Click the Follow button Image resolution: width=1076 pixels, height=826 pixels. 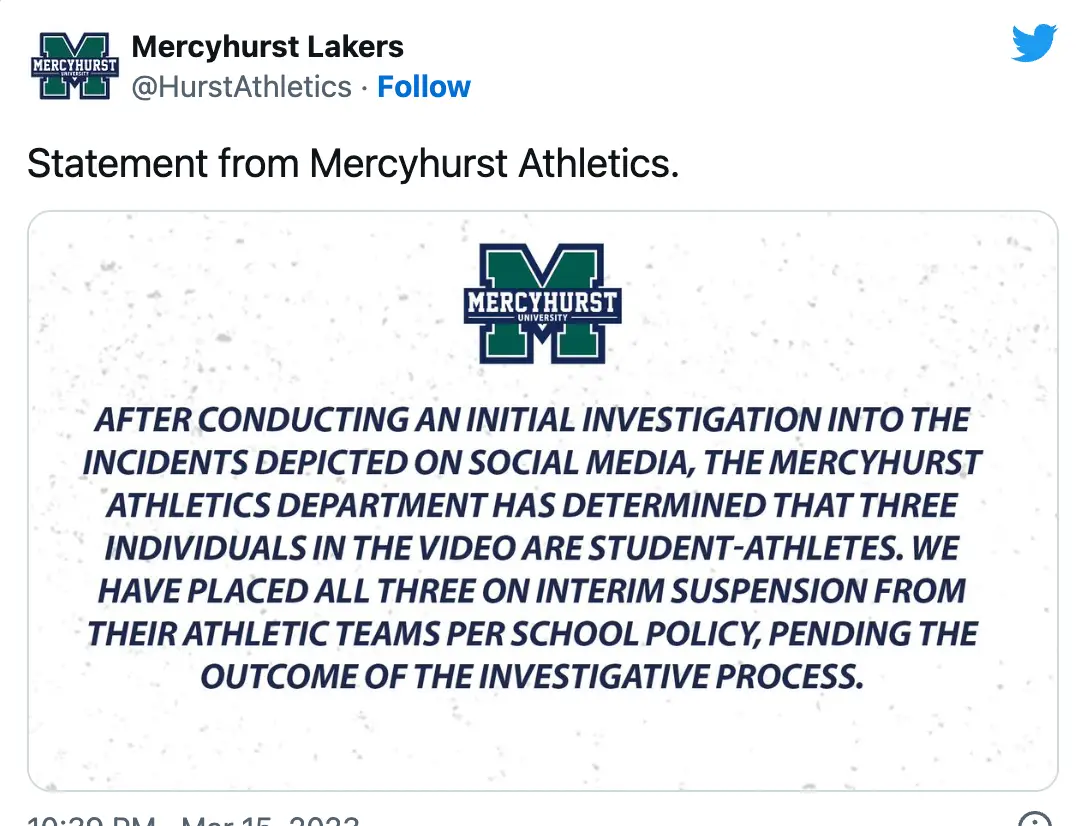click(424, 87)
